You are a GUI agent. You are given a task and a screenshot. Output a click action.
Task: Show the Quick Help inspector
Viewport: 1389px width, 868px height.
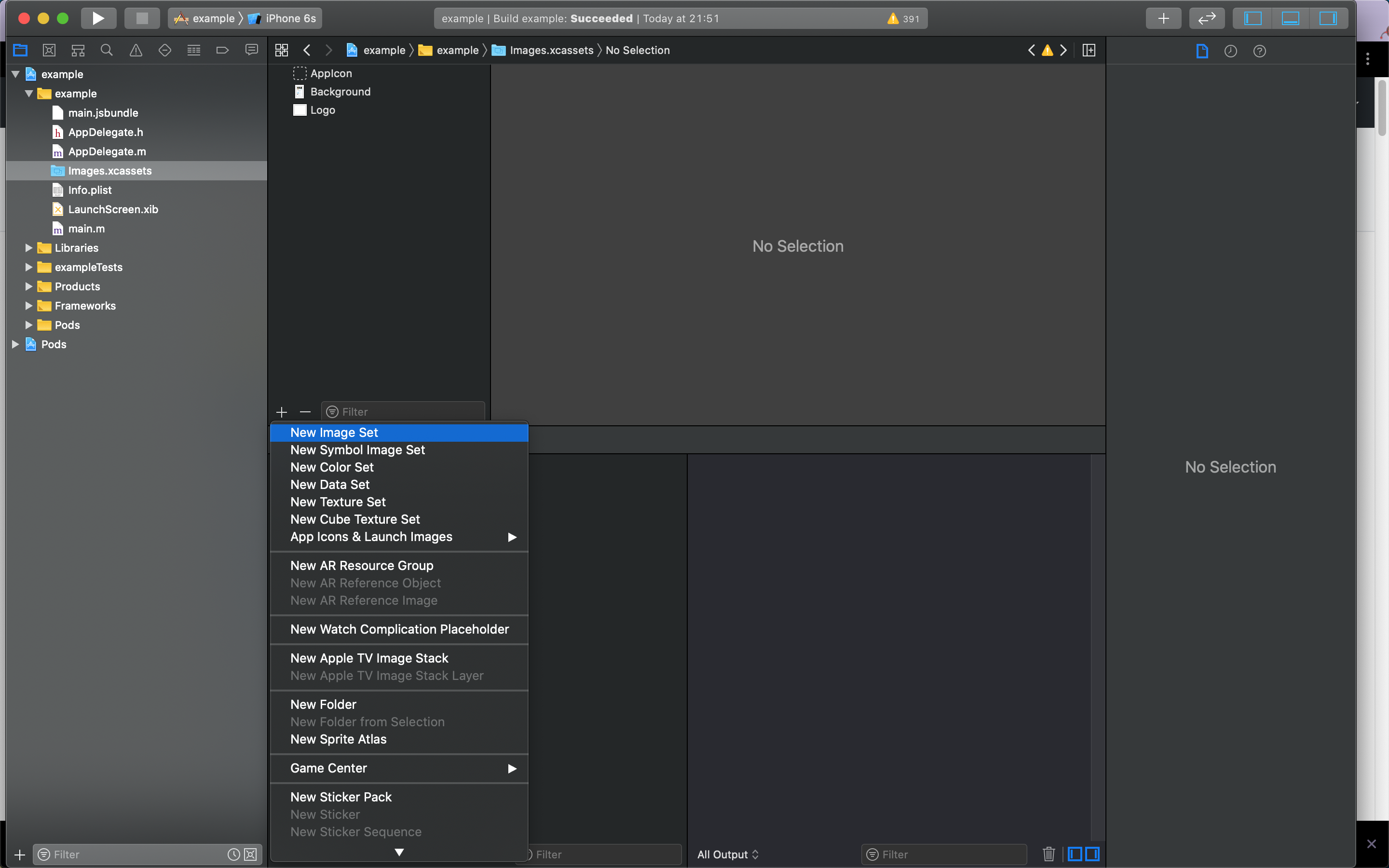pyautogui.click(x=1259, y=51)
